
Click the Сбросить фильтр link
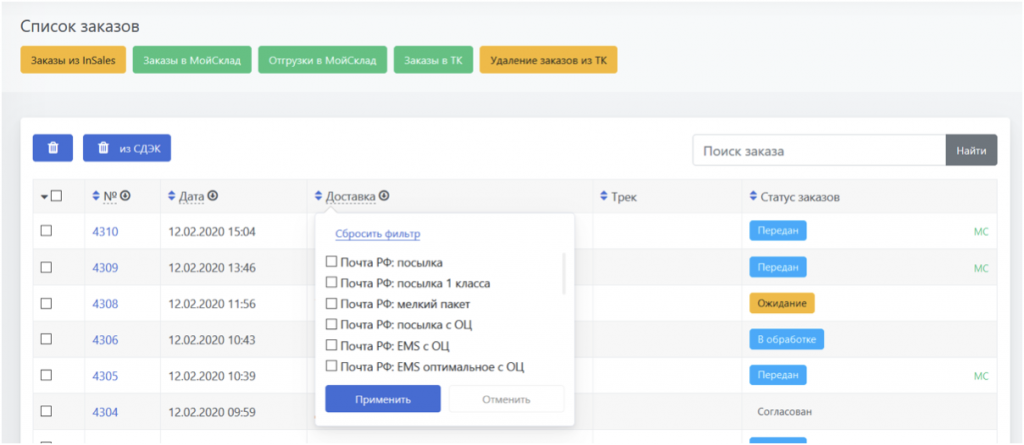pyautogui.click(x=377, y=234)
